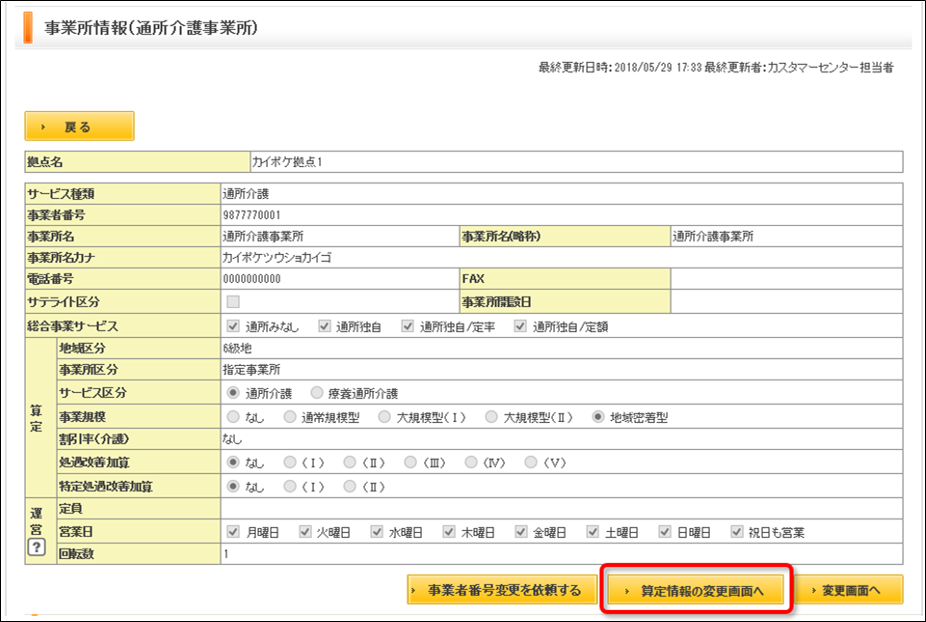
Task: Select 大規模型(Ⅰ) radio button
Action: pyautogui.click(x=384, y=417)
